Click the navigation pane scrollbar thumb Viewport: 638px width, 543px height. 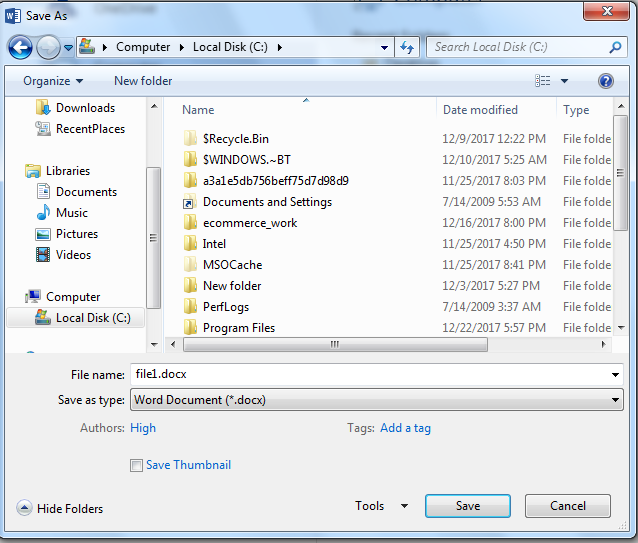point(153,238)
